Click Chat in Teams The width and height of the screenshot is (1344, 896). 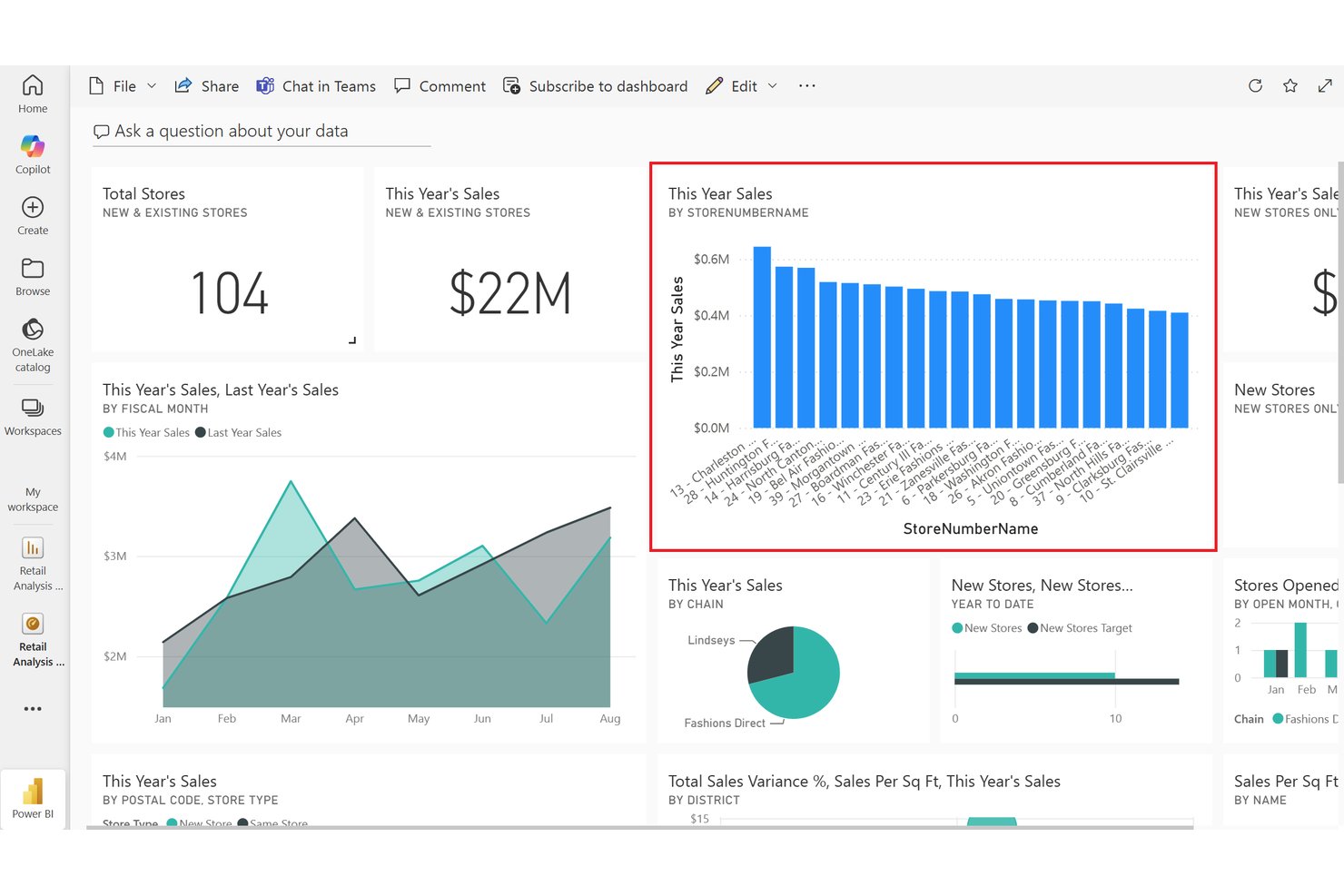click(x=316, y=86)
